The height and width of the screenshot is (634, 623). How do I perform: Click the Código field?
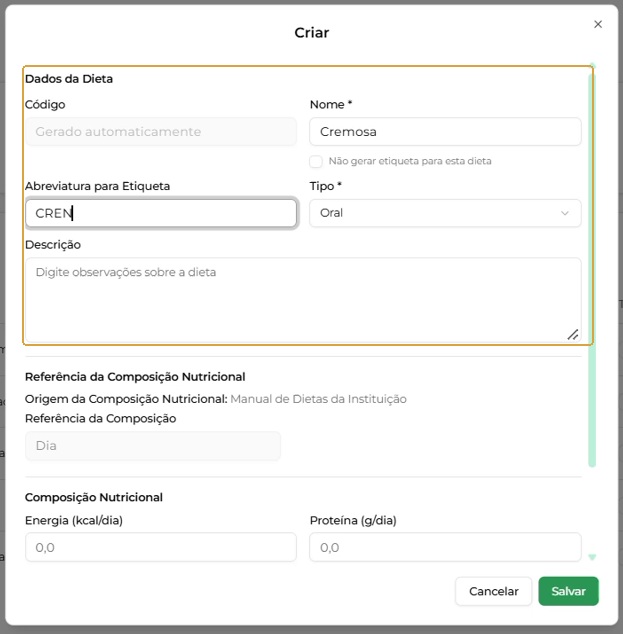point(161,131)
